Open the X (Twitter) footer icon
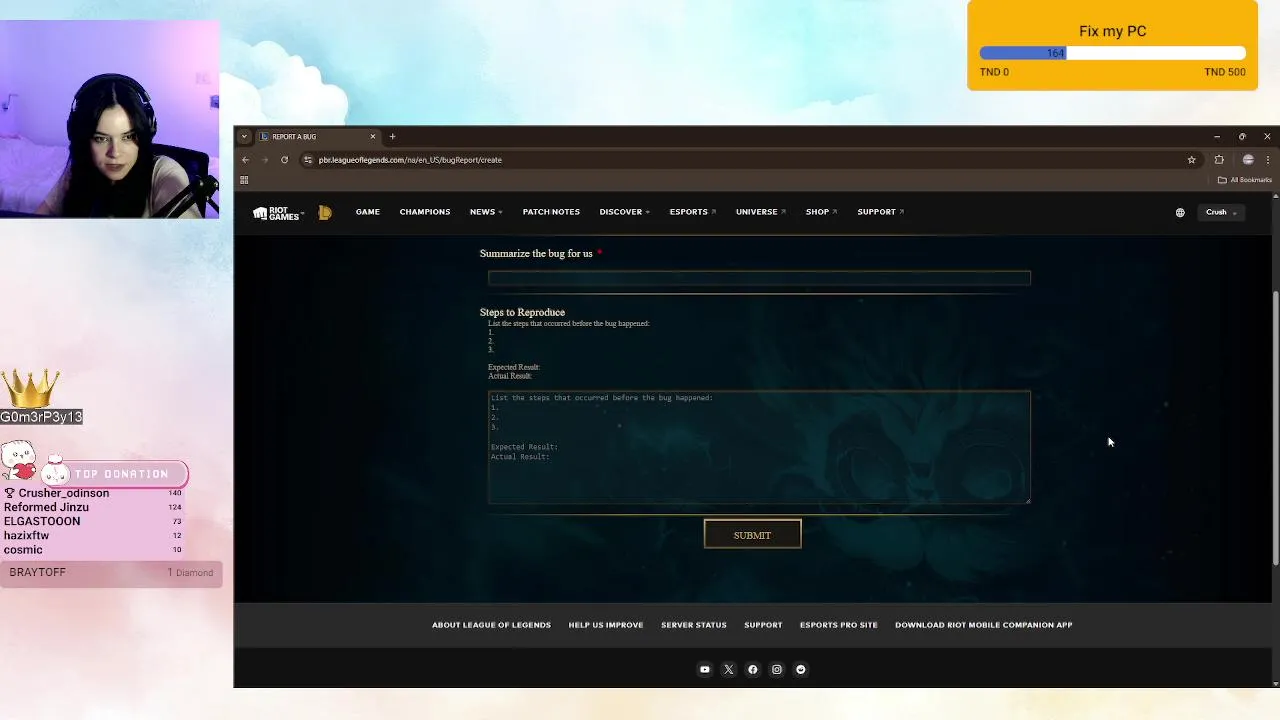This screenshot has width=1280, height=720. [x=729, y=670]
